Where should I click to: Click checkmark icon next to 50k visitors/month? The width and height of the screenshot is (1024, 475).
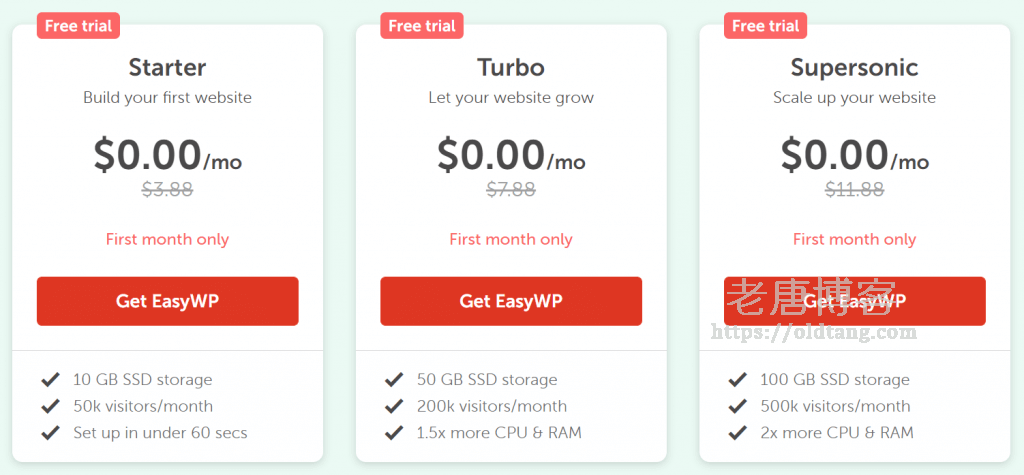(50, 407)
